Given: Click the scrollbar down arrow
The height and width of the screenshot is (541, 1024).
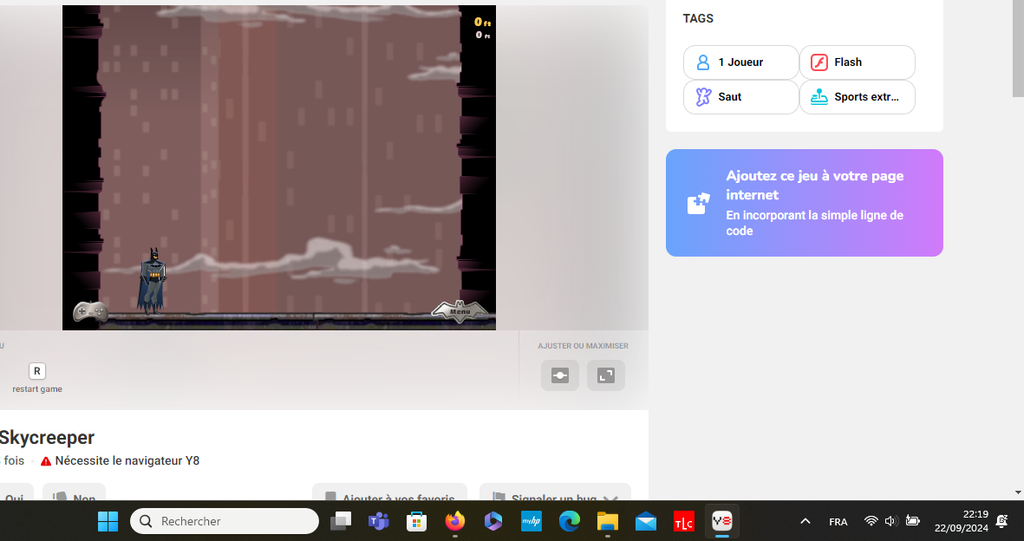Looking at the screenshot, I should click(1018, 492).
